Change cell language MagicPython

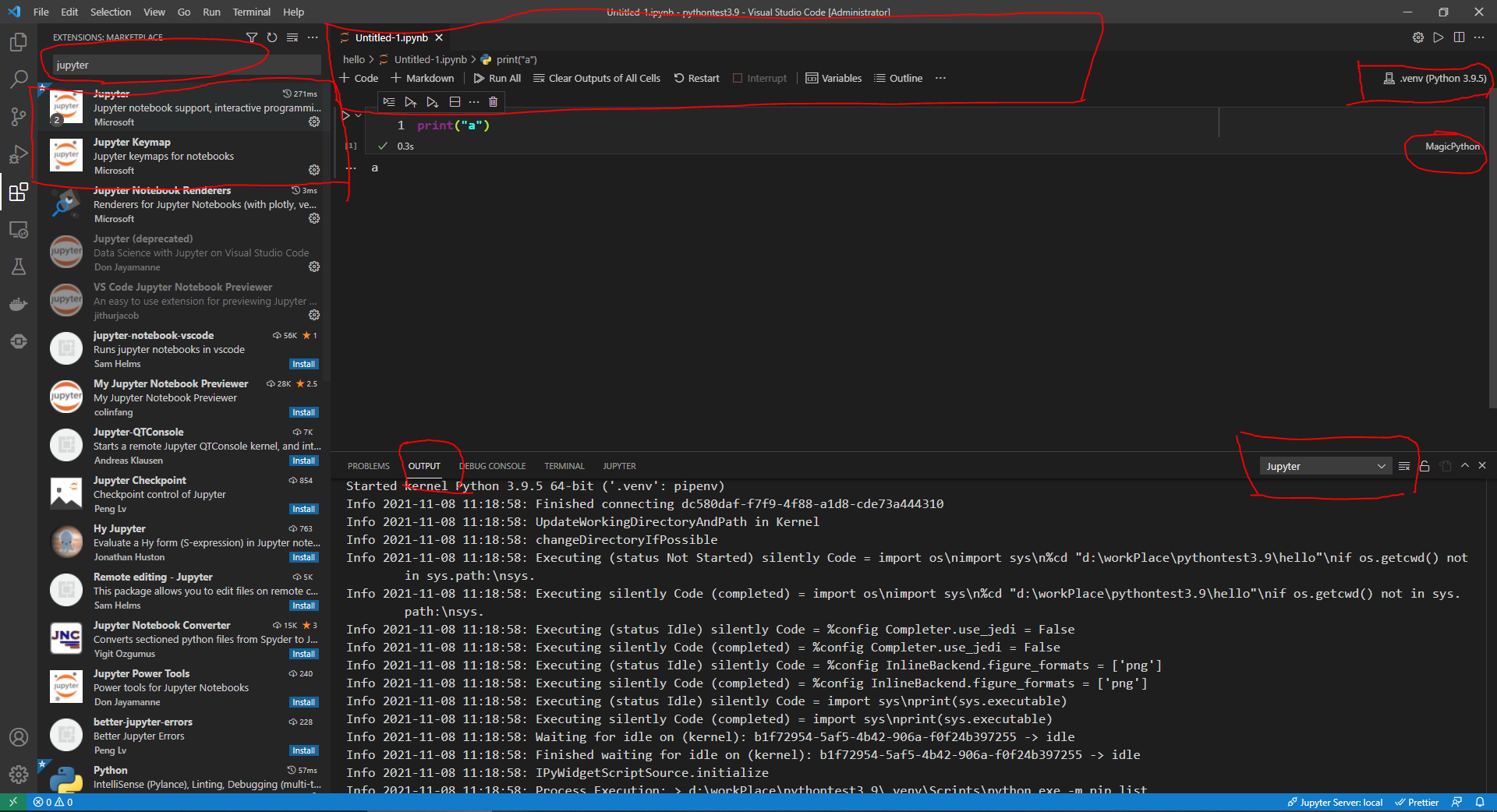[x=1452, y=147]
